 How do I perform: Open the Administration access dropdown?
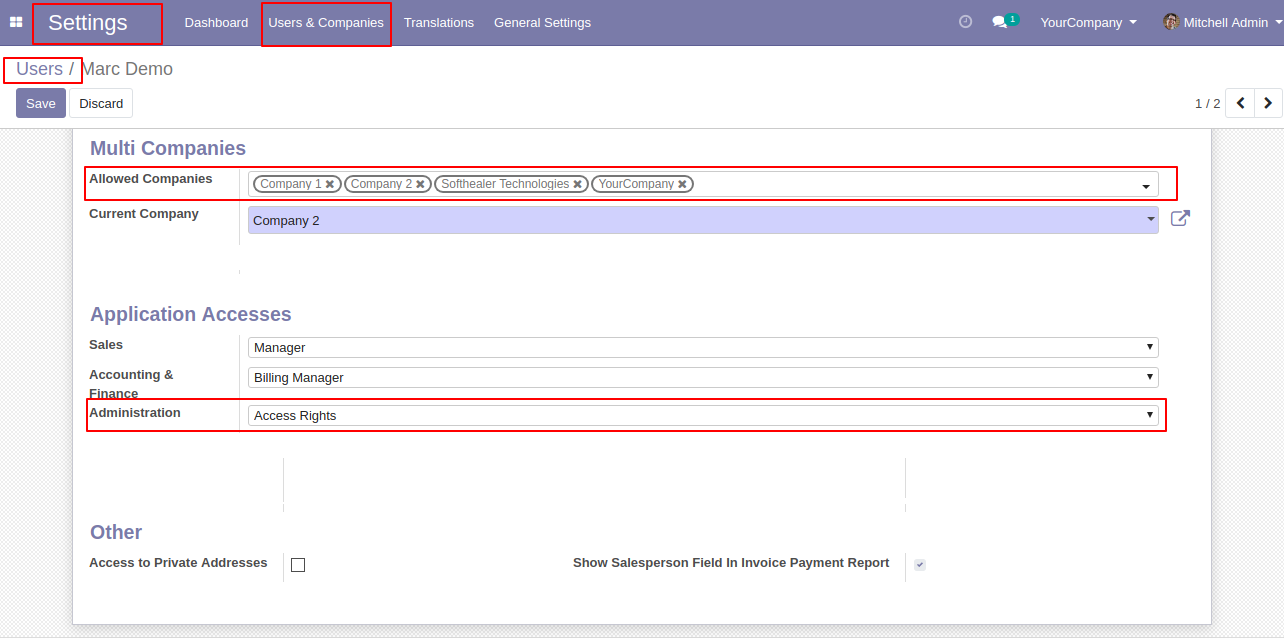coord(703,415)
